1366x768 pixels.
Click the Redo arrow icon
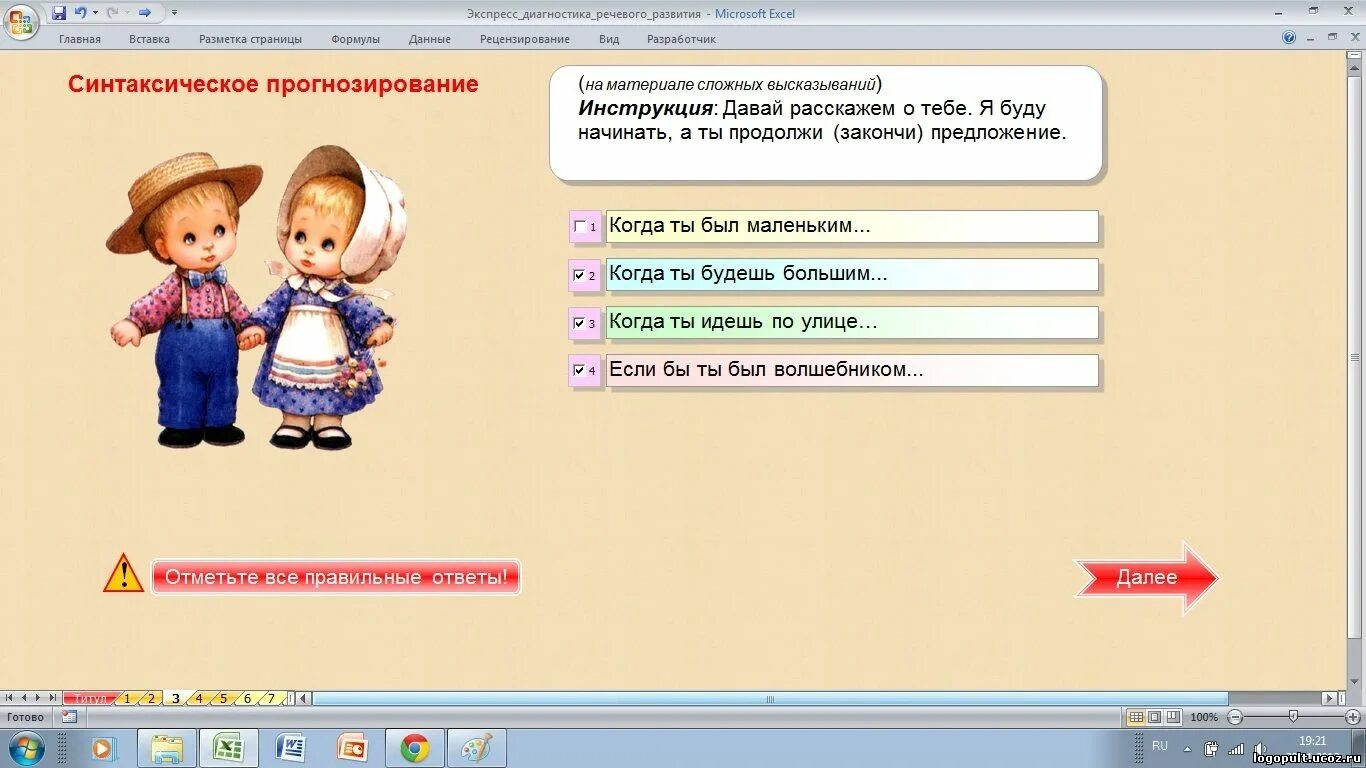[x=112, y=13]
